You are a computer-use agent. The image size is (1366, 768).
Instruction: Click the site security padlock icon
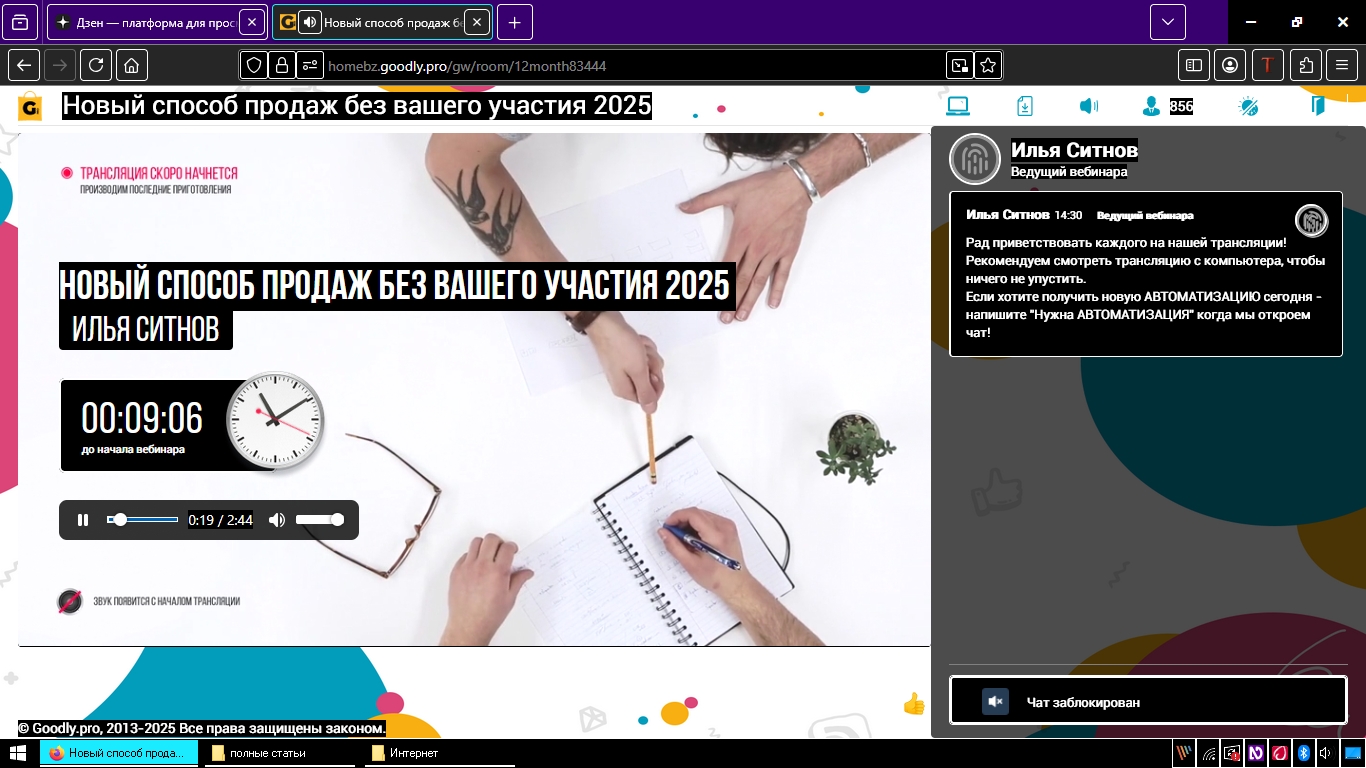282,66
